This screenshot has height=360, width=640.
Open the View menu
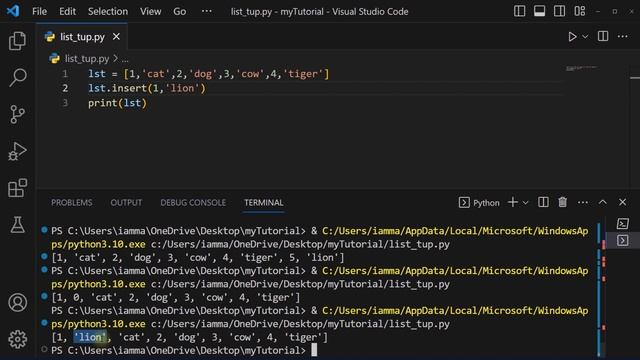(x=151, y=11)
